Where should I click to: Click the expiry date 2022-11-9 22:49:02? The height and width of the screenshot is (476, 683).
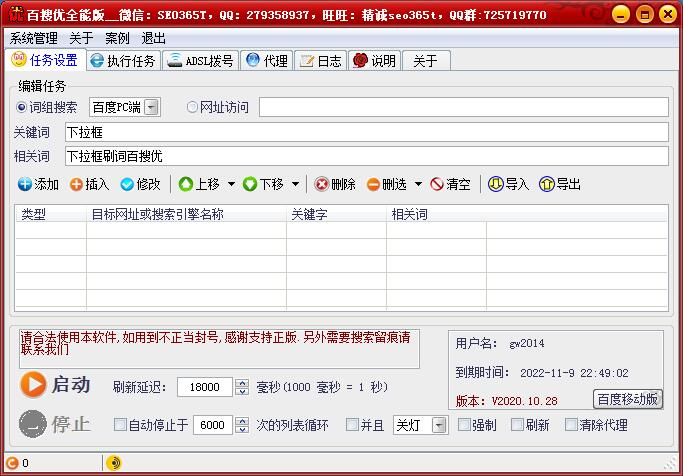click(x=574, y=373)
